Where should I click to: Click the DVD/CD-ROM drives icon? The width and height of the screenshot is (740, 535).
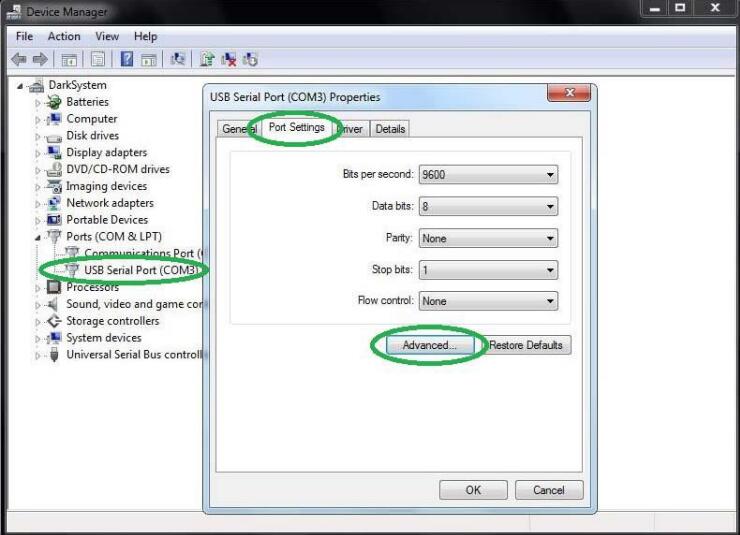(54, 169)
